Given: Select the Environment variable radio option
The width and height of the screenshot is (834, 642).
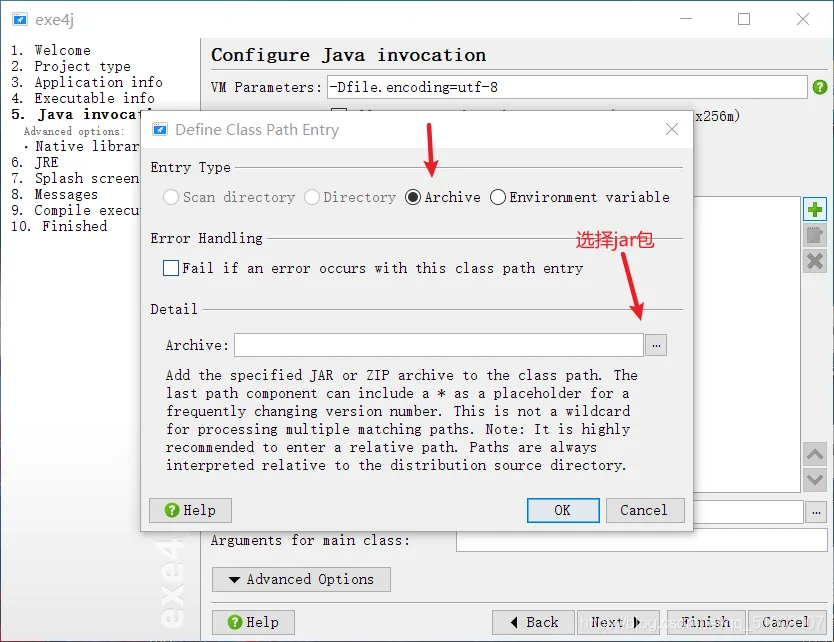Looking at the screenshot, I should pyautogui.click(x=498, y=197).
